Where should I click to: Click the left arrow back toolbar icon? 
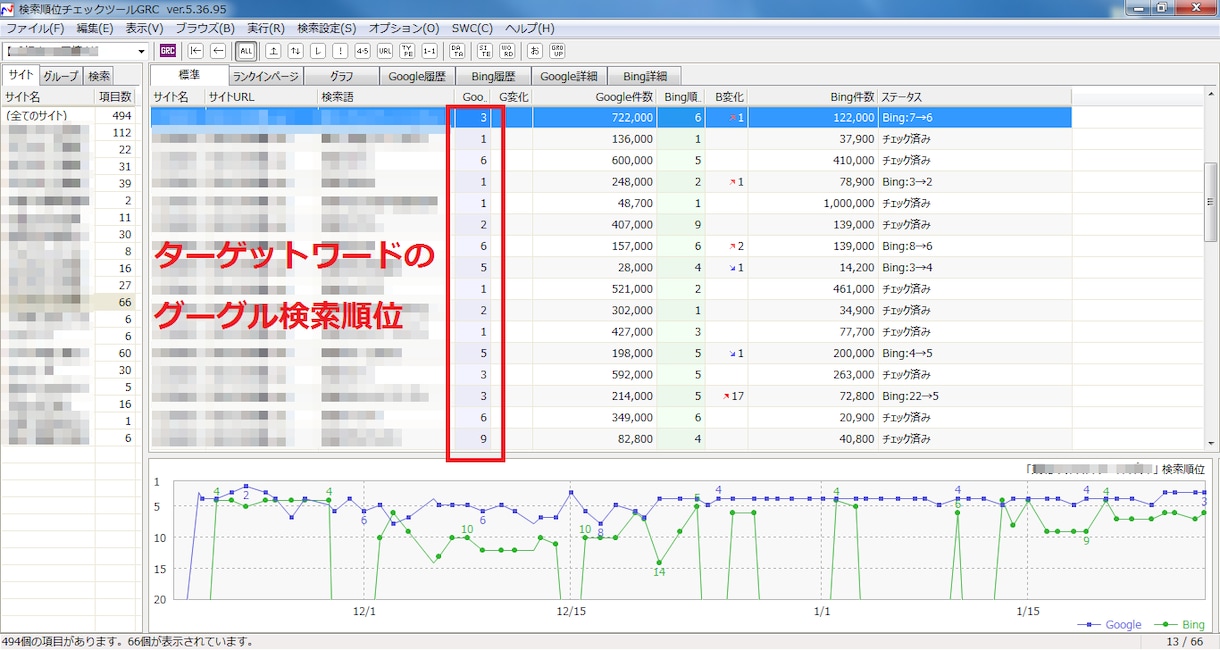[216, 50]
